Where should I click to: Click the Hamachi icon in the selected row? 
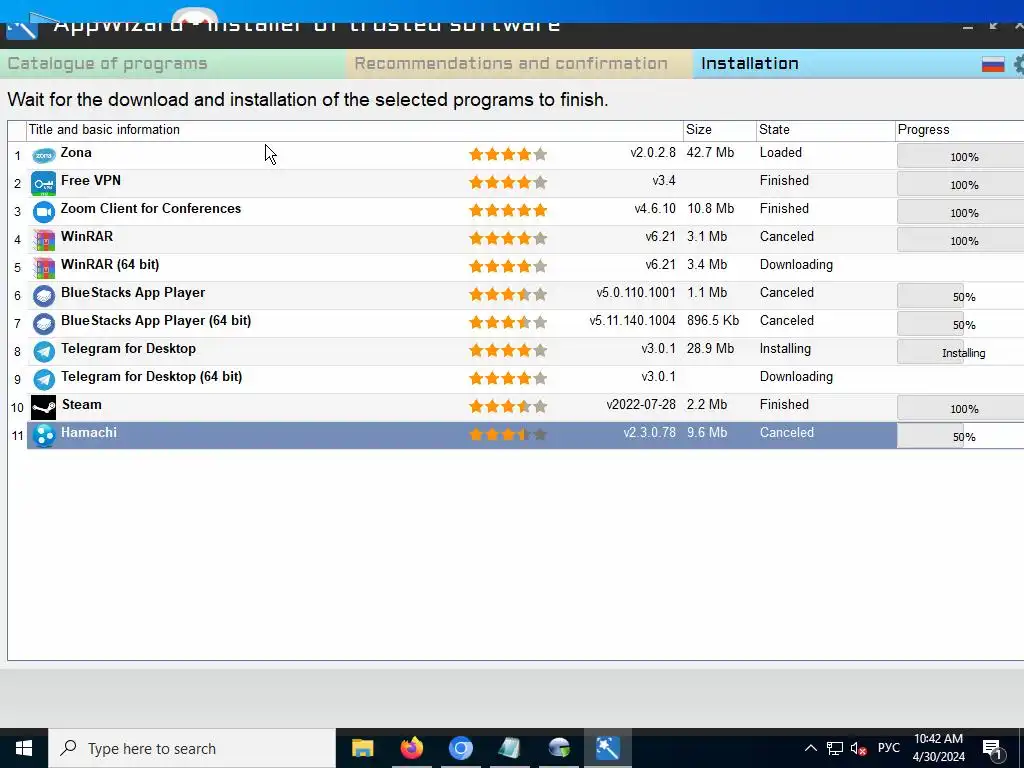44,436
